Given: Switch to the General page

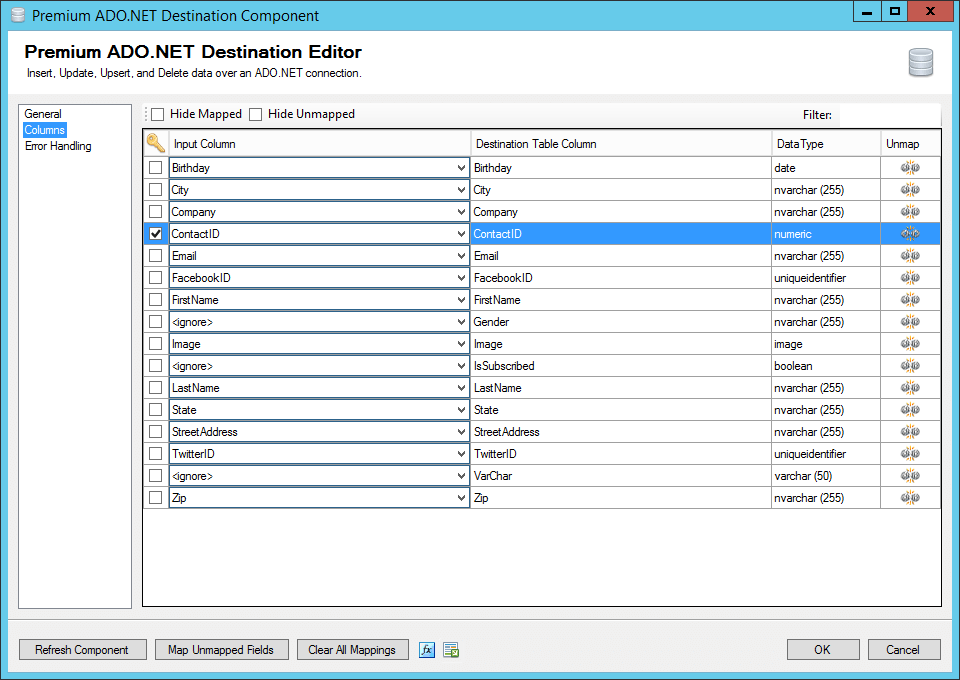Looking at the screenshot, I should pos(43,114).
